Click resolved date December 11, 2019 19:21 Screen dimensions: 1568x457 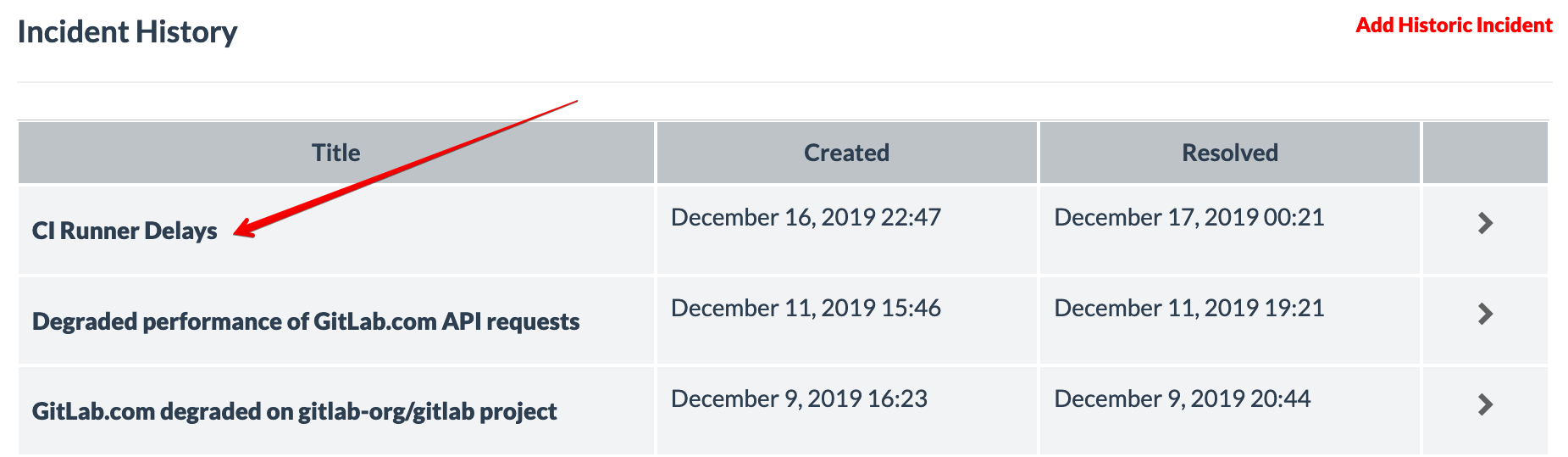(1188, 309)
